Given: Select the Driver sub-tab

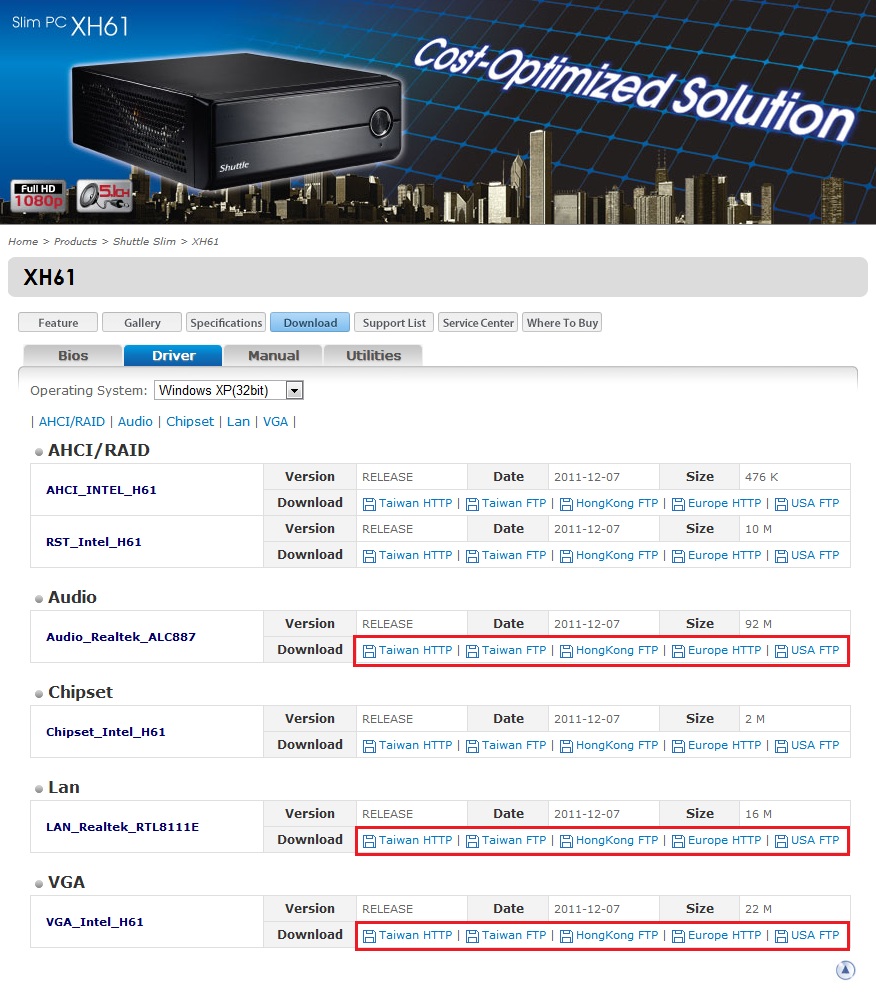Looking at the screenshot, I should 173,356.
